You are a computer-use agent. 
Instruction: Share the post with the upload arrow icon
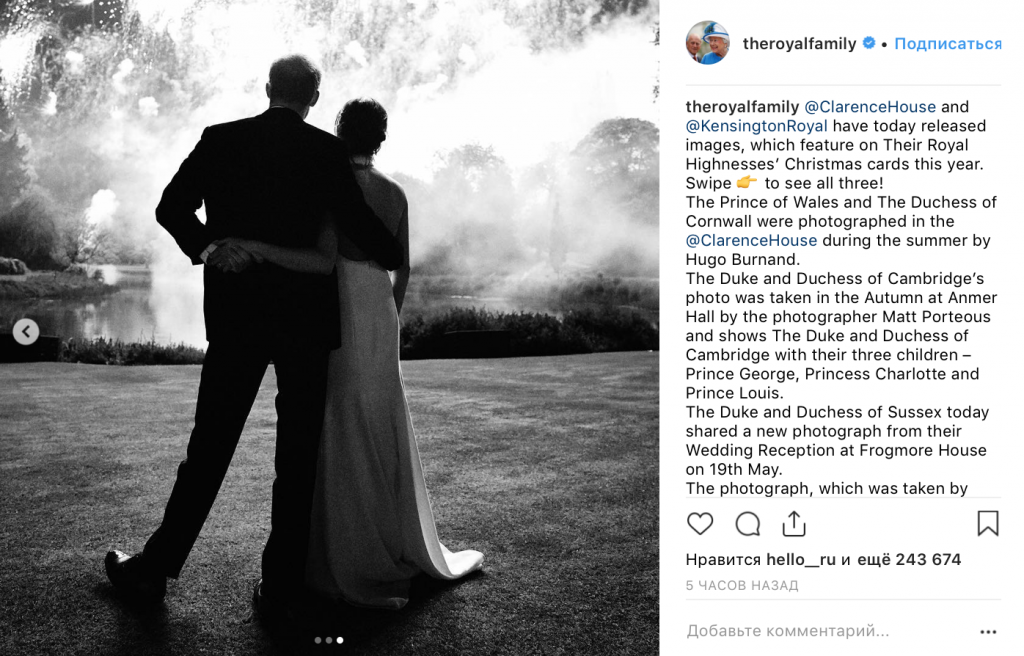794,524
